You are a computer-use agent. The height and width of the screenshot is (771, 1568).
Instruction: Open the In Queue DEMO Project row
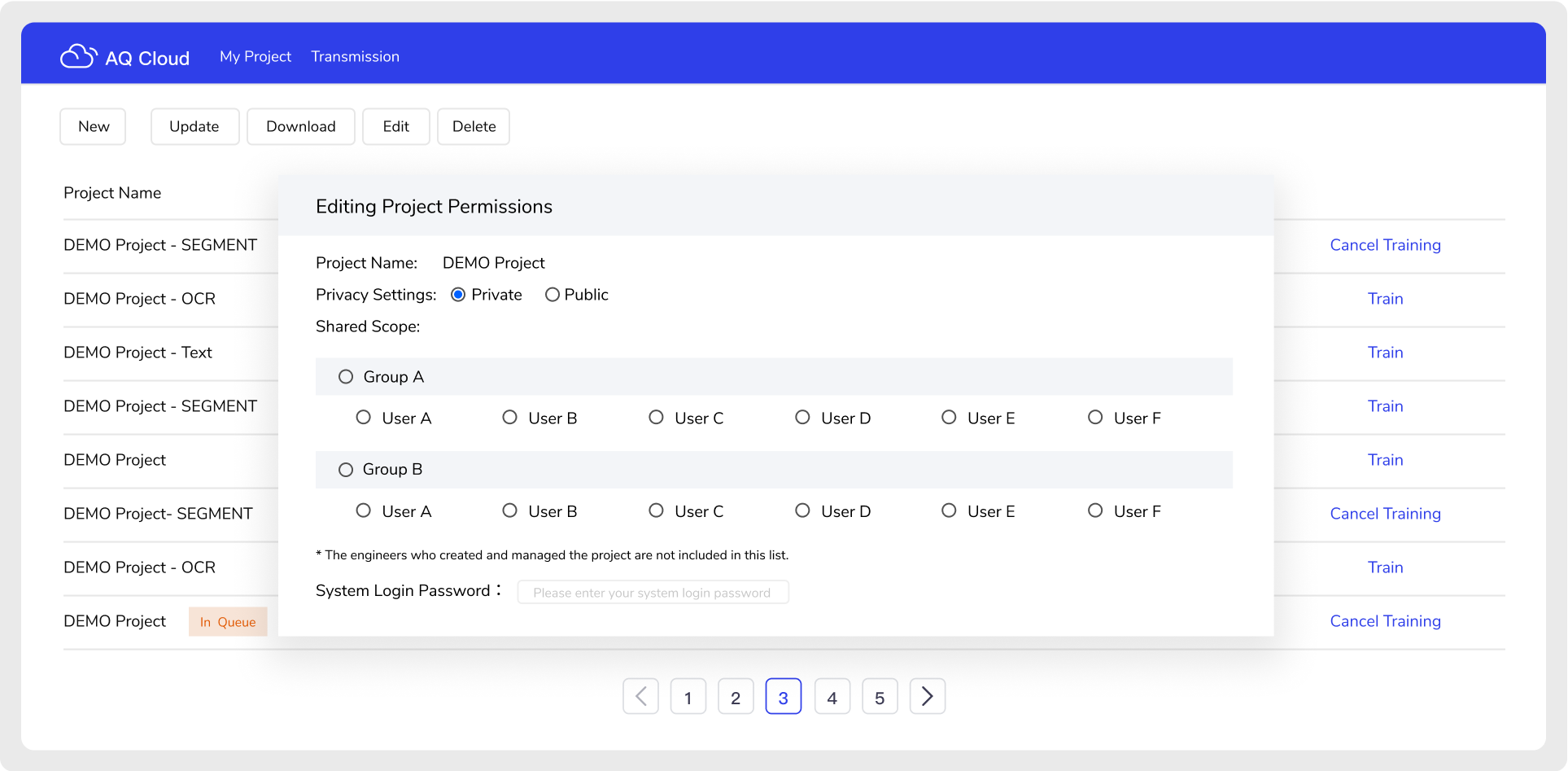click(115, 621)
